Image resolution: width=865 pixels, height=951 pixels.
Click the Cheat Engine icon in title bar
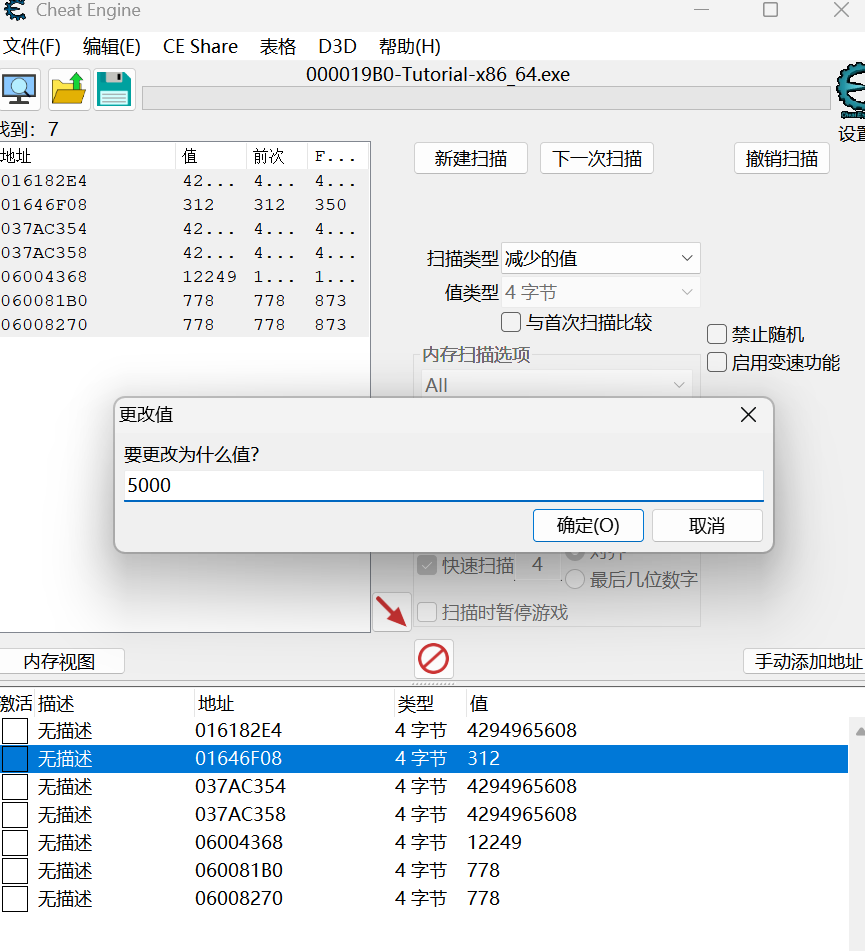pyautogui.click(x=14, y=11)
